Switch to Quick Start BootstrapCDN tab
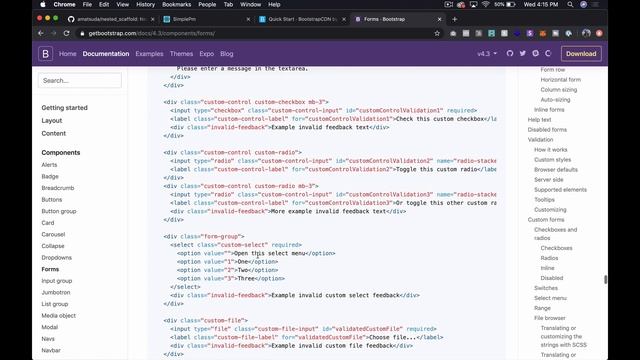Image resolution: width=640 pixels, height=360 pixels. pyautogui.click(x=302, y=19)
